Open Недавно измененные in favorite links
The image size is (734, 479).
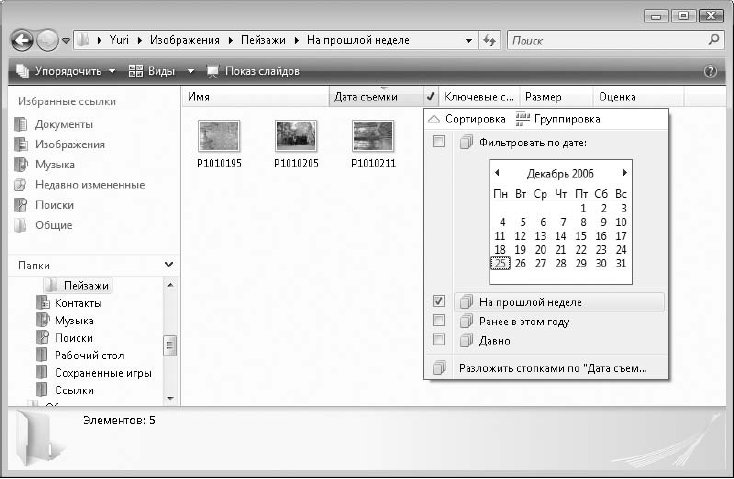(90, 185)
